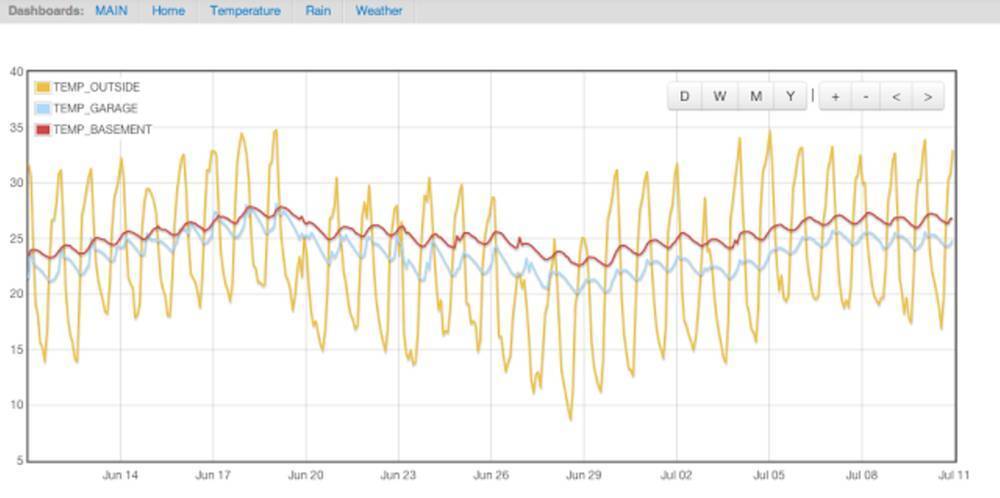This screenshot has height=498, width=1000.
Task: Switch chart to the W weekly view
Action: pos(719,96)
